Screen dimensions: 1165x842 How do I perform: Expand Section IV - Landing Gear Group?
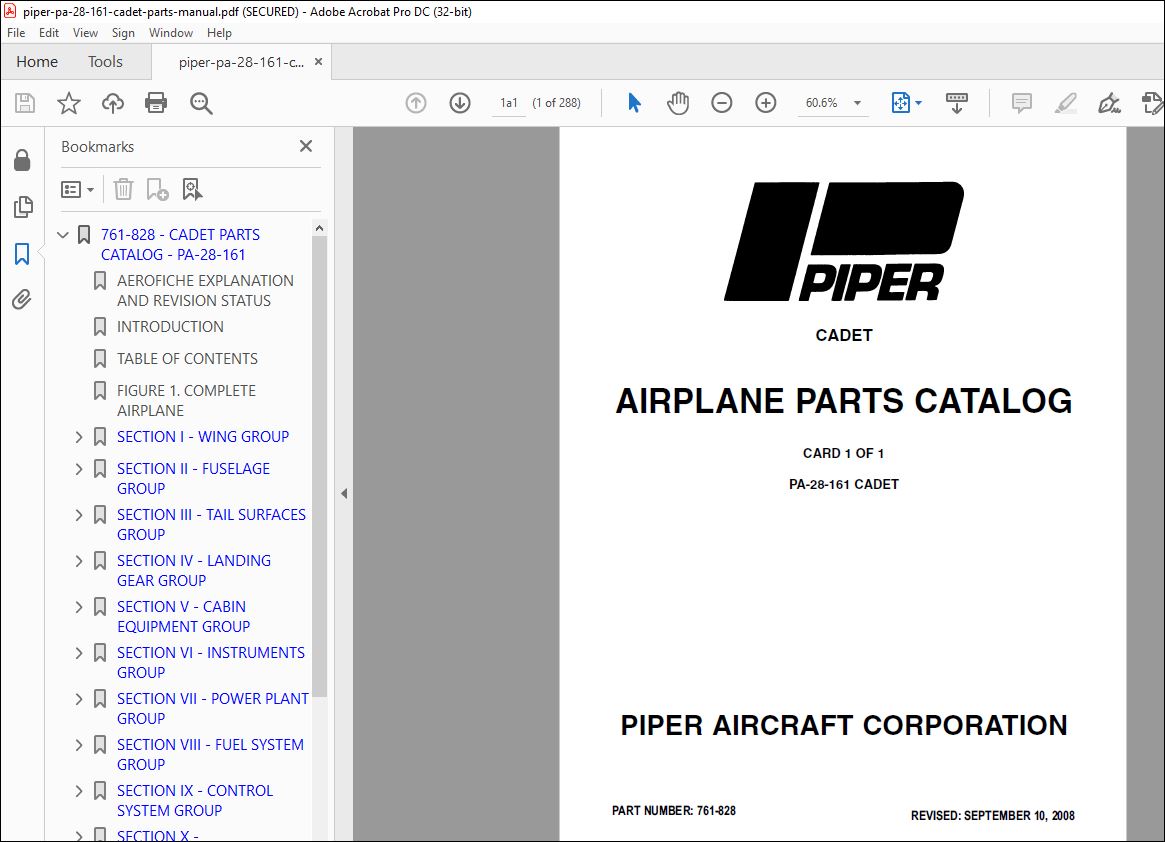[79, 561]
